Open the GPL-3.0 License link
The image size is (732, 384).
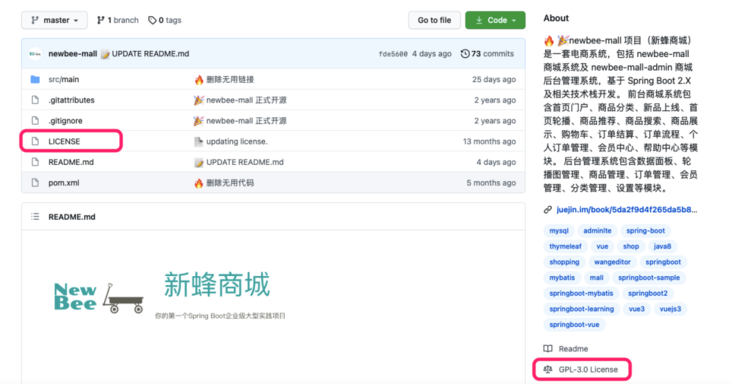(x=588, y=369)
